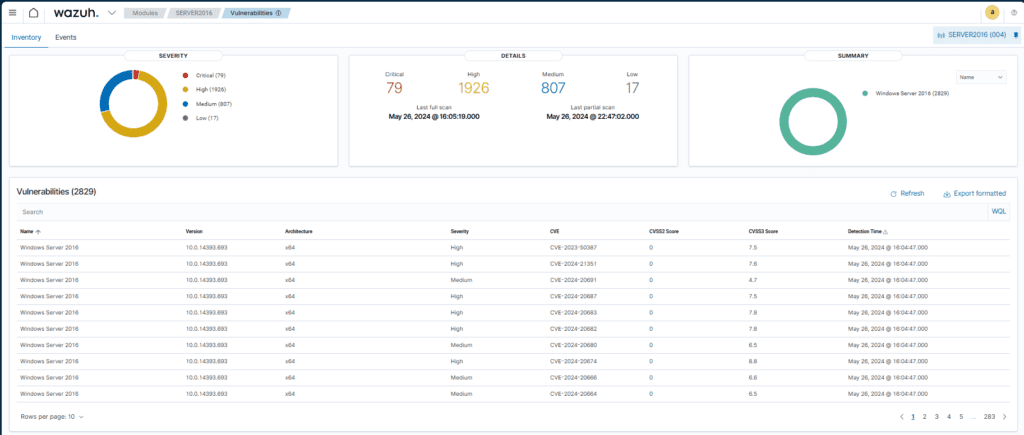Click Export formatted button
The height and width of the screenshot is (435, 1024).
(974, 193)
